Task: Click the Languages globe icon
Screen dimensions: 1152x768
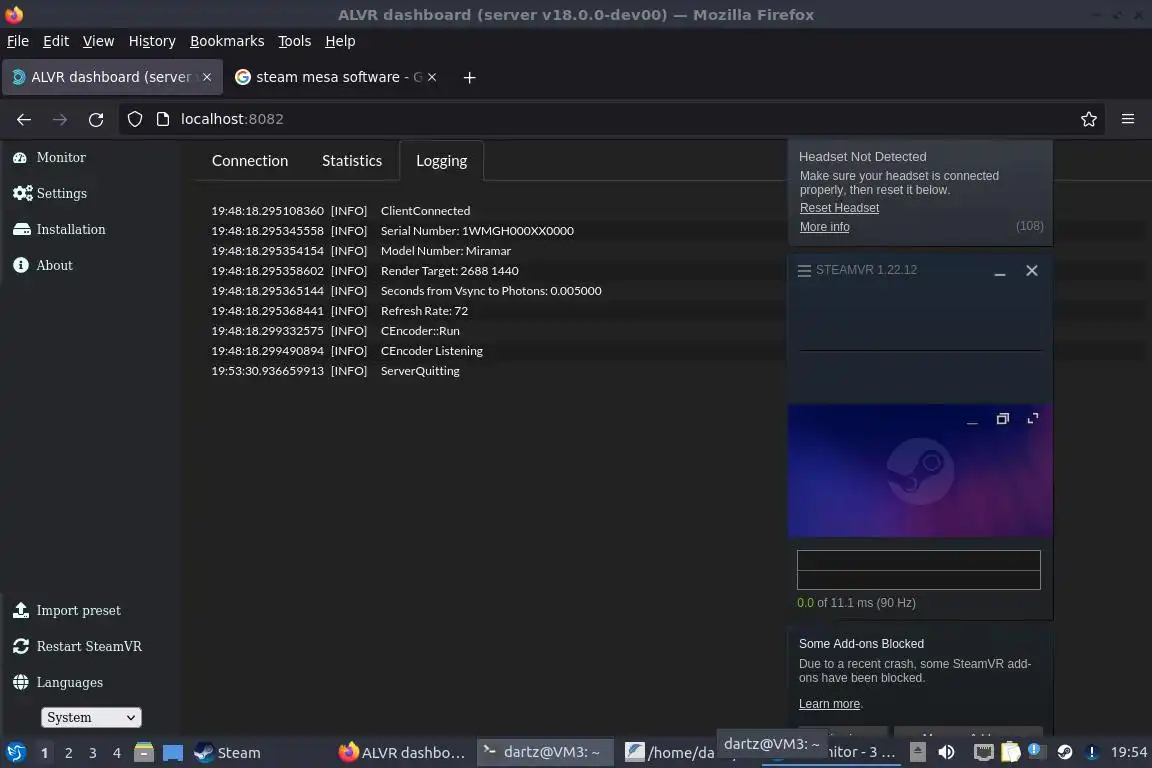Action: 21,682
